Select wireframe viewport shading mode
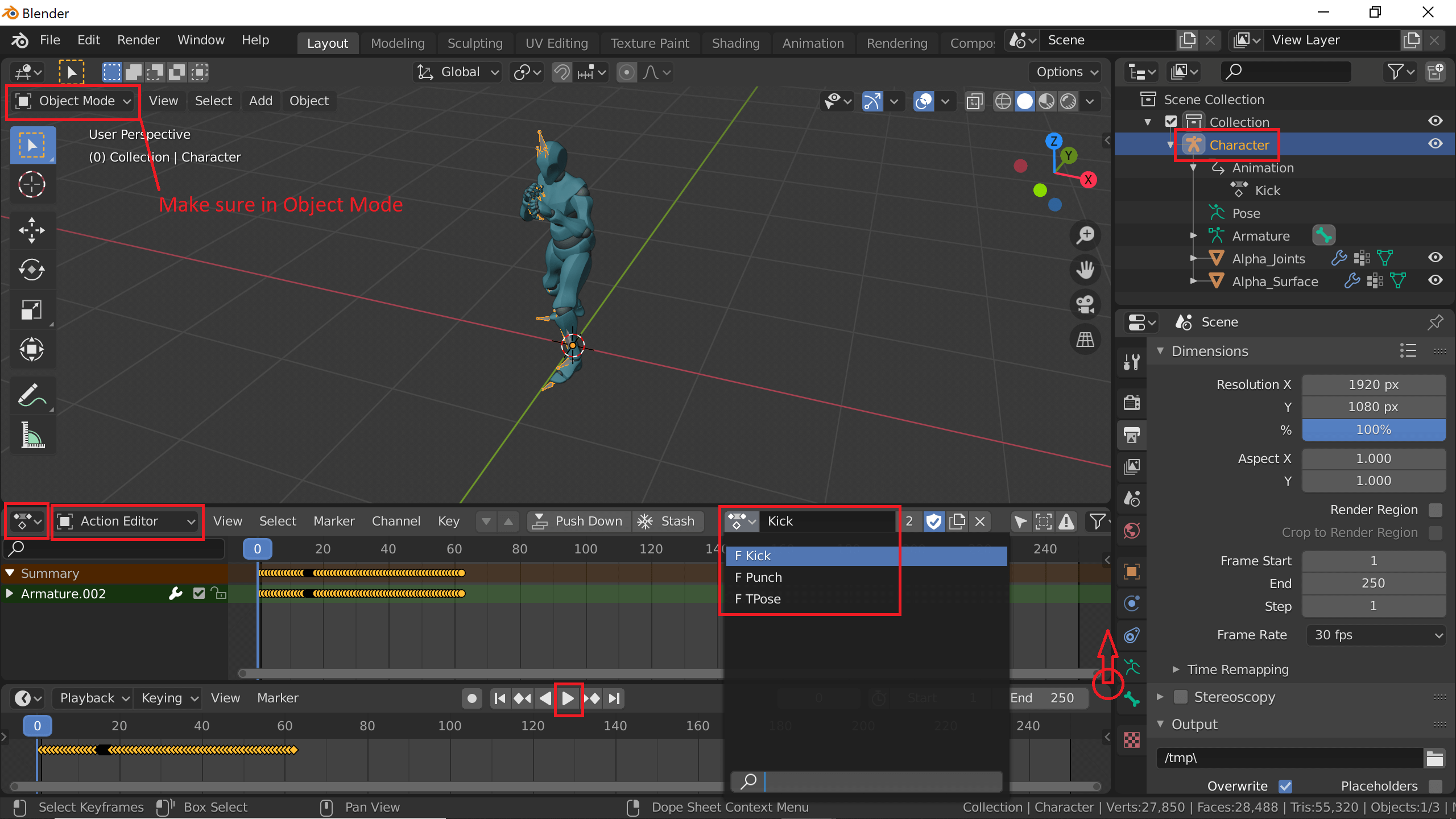The image size is (1456, 819). click(x=1003, y=101)
